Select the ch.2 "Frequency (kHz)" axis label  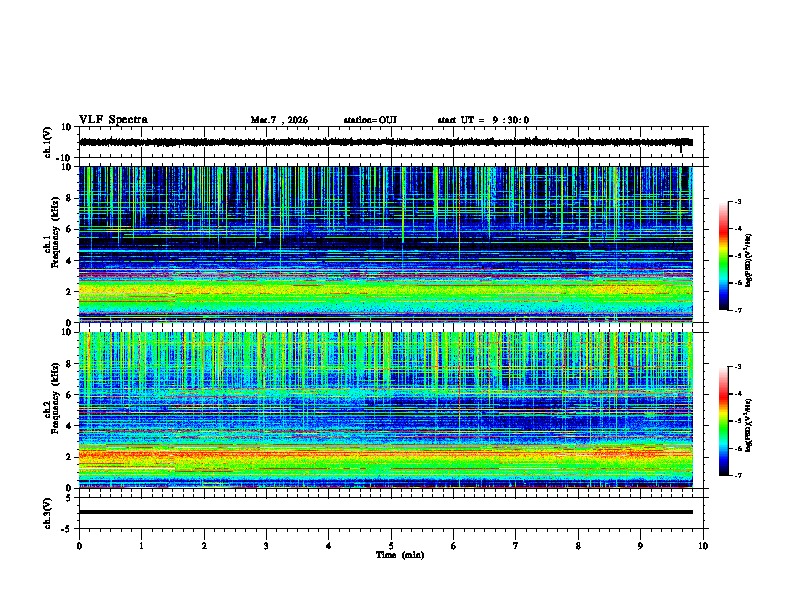click(56, 398)
